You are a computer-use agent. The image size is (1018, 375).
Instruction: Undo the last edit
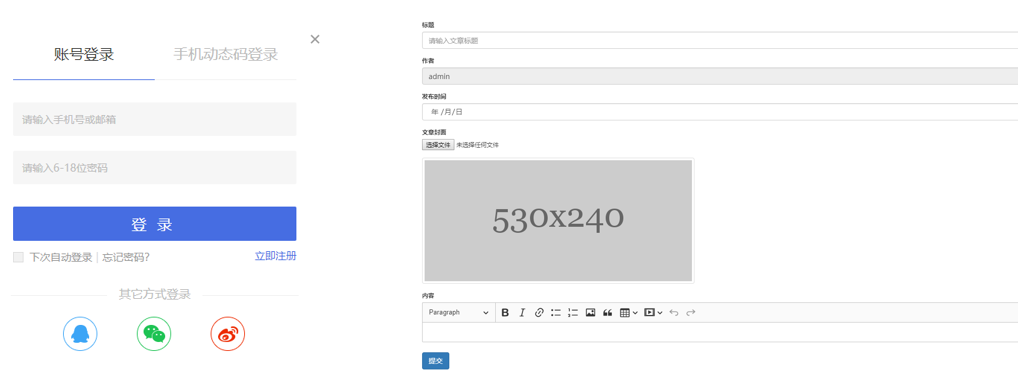coord(673,313)
